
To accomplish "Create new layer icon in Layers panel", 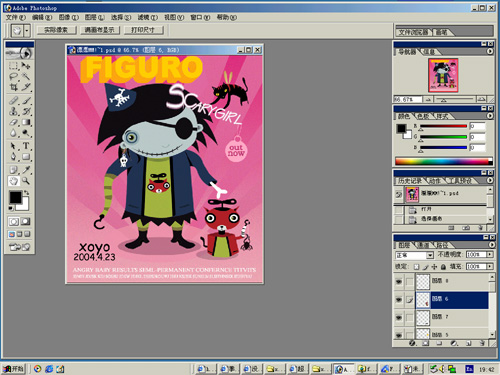I will pos(468,343).
